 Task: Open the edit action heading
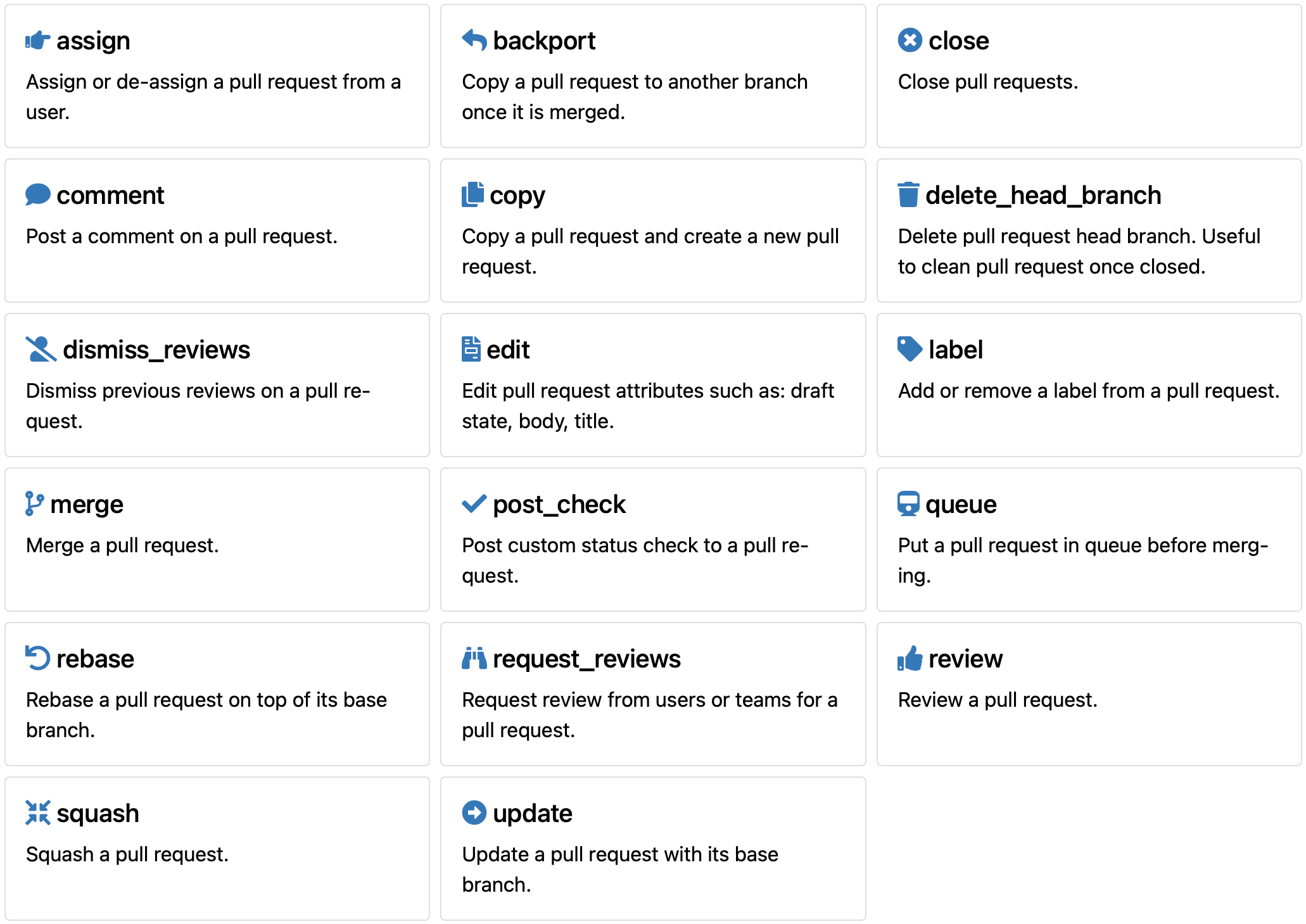pyautogui.click(x=508, y=350)
